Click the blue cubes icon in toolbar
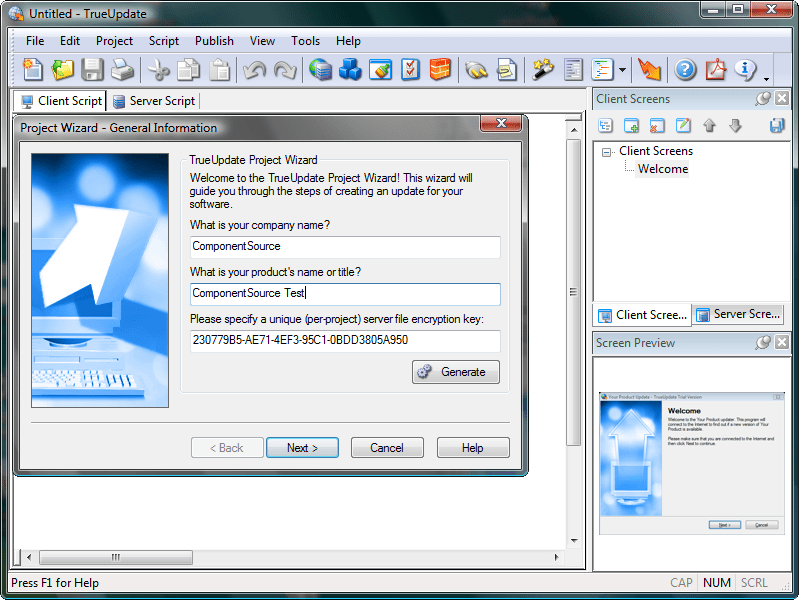 click(350, 69)
